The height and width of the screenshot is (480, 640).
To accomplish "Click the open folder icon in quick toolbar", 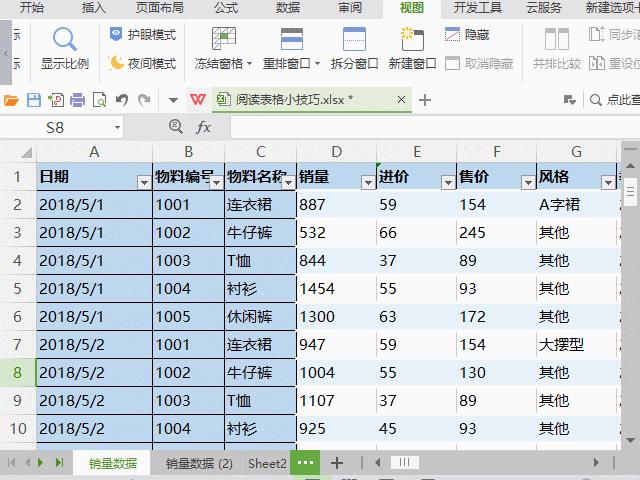I will click(x=11, y=100).
